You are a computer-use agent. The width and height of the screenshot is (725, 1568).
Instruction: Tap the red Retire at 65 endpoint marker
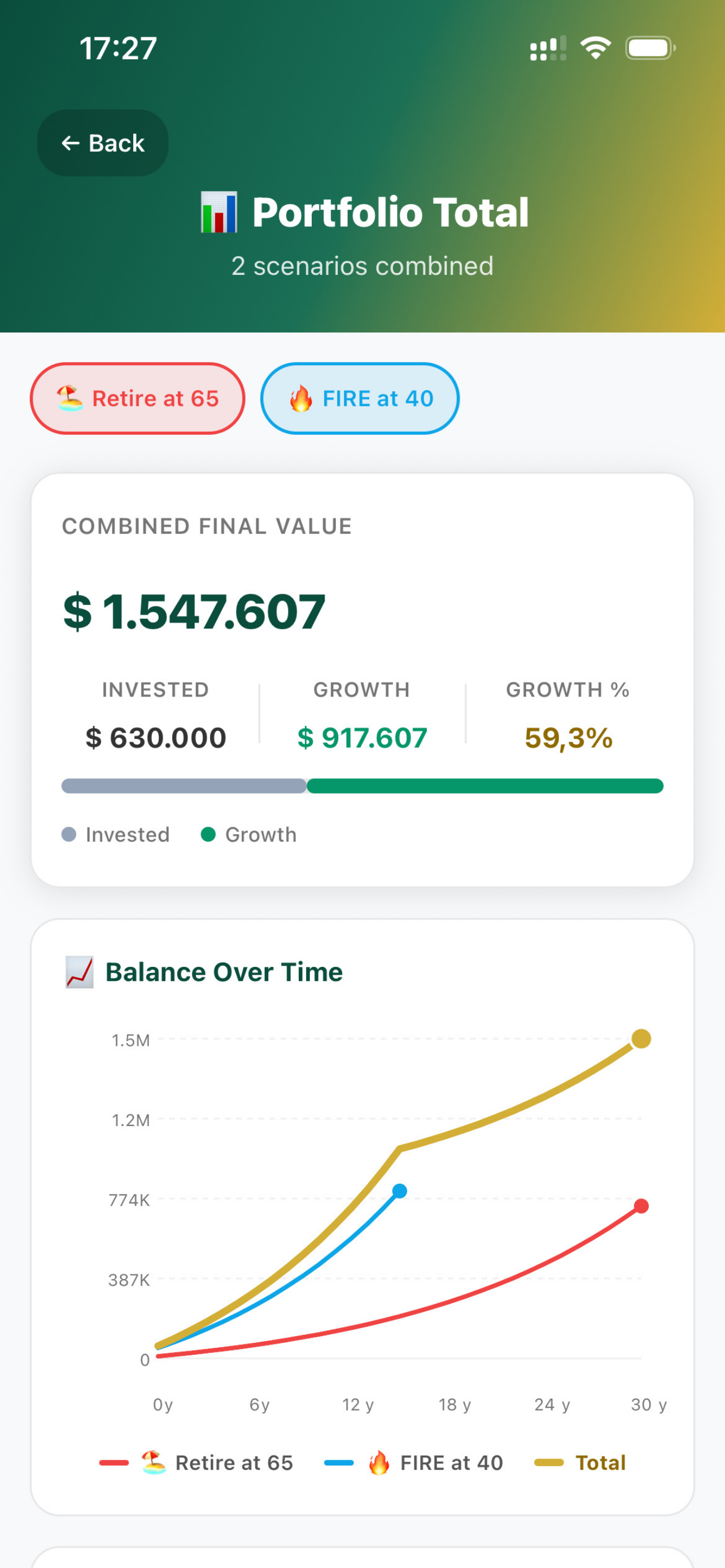(641, 1206)
